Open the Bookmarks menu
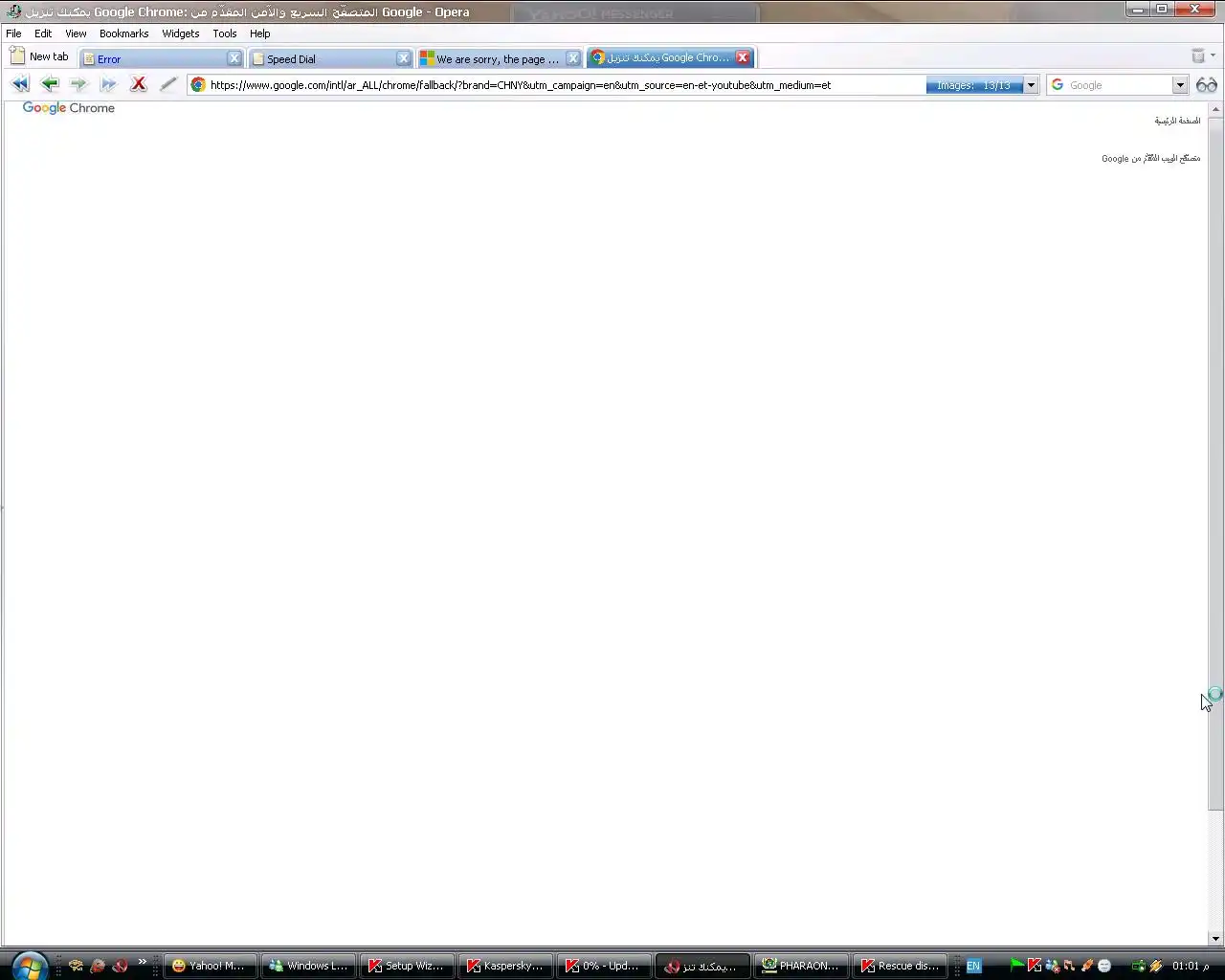Image resolution: width=1225 pixels, height=980 pixels. 124,33
